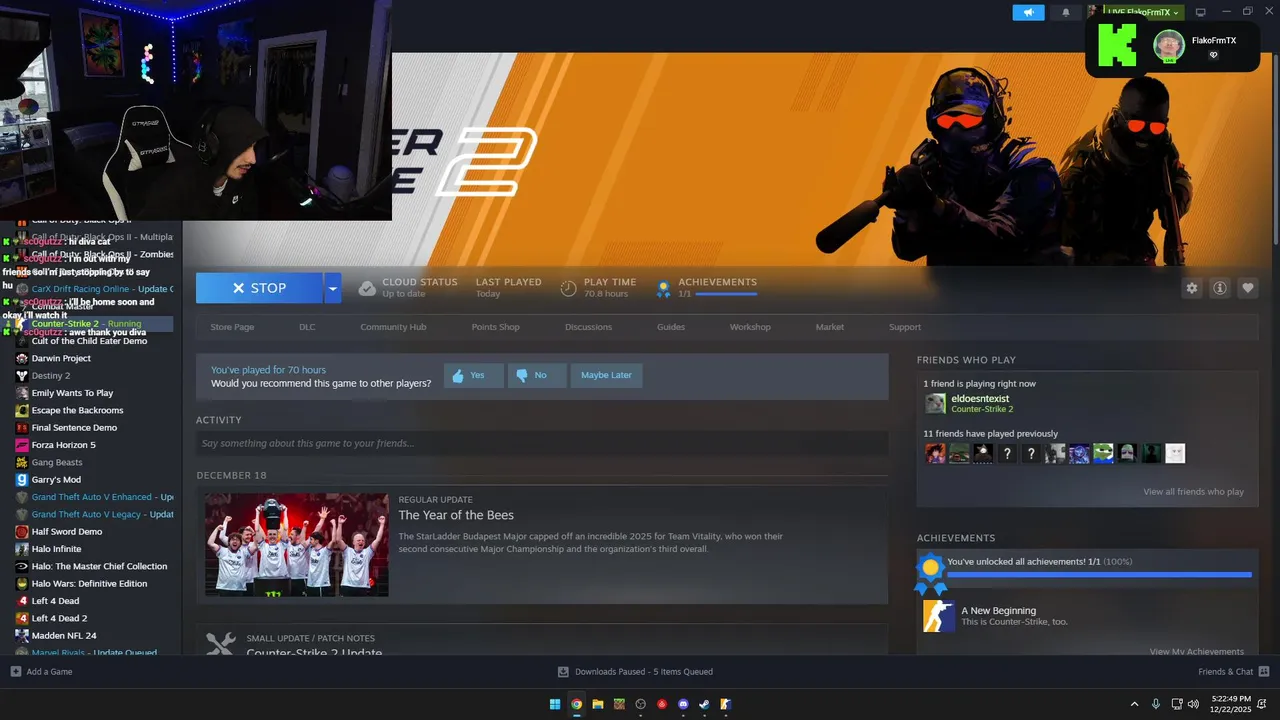1280x720 pixels.
Task: Open the game settings gear
Action: (x=1191, y=288)
